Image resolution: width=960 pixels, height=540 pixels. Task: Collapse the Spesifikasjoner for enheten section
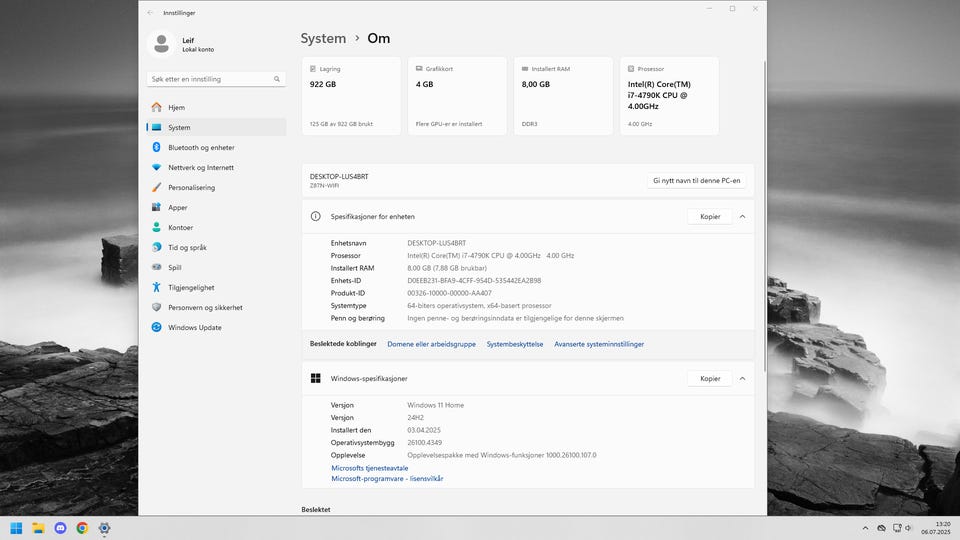point(742,216)
